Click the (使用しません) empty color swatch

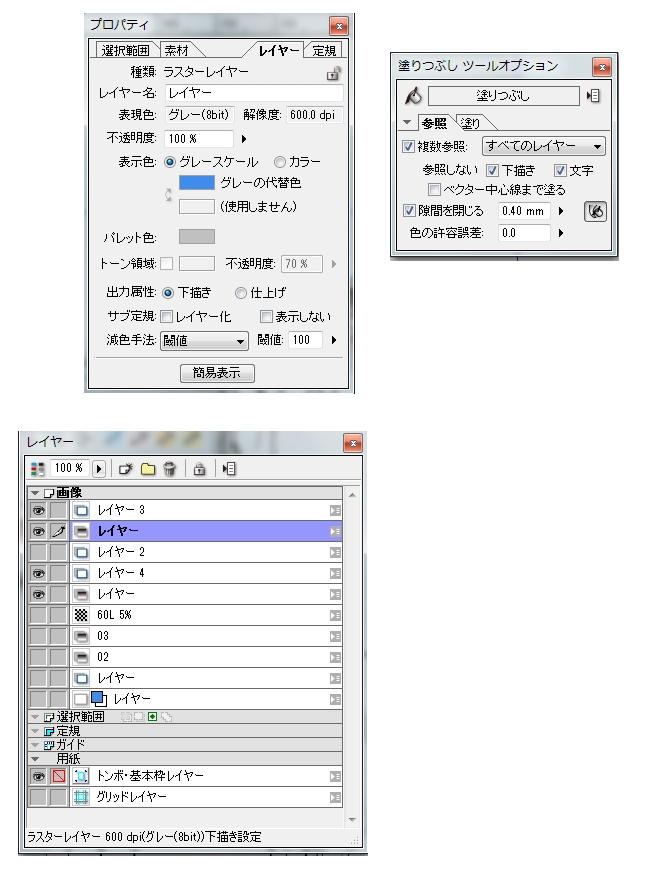pyautogui.click(x=197, y=207)
